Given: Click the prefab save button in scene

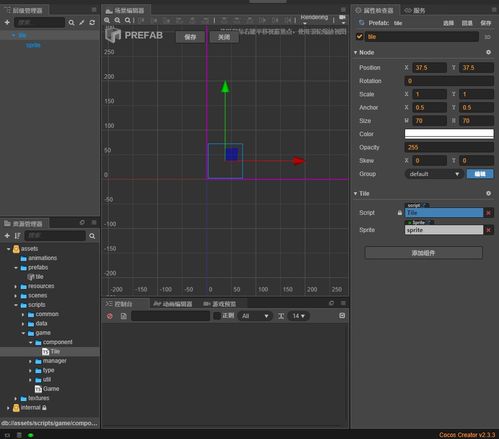Looking at the screenshot, I should (190, 37).
